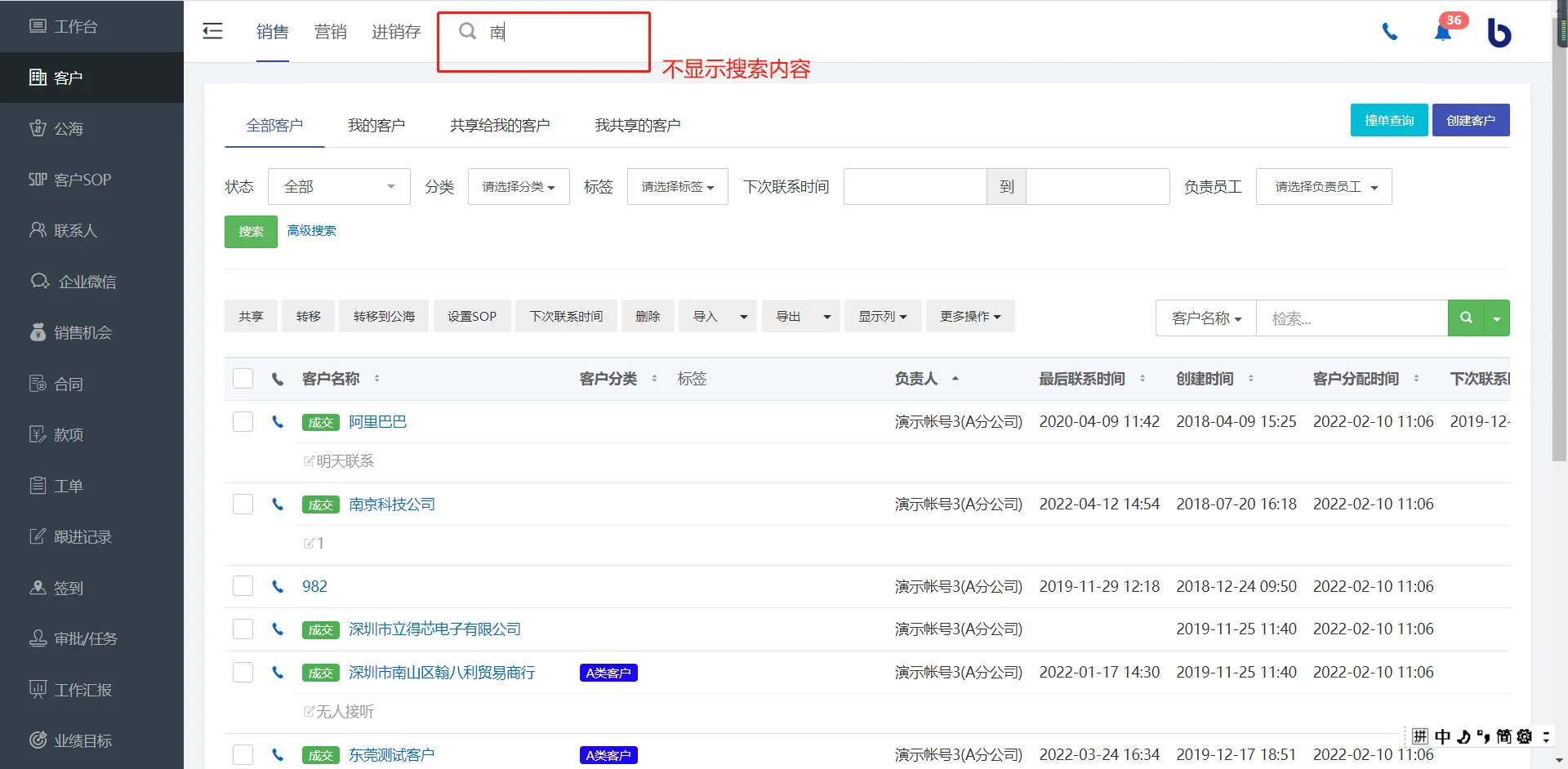Click the 设置SOP button
The width and height of the screenshot is (1568, 769).
tap(472, 317)
